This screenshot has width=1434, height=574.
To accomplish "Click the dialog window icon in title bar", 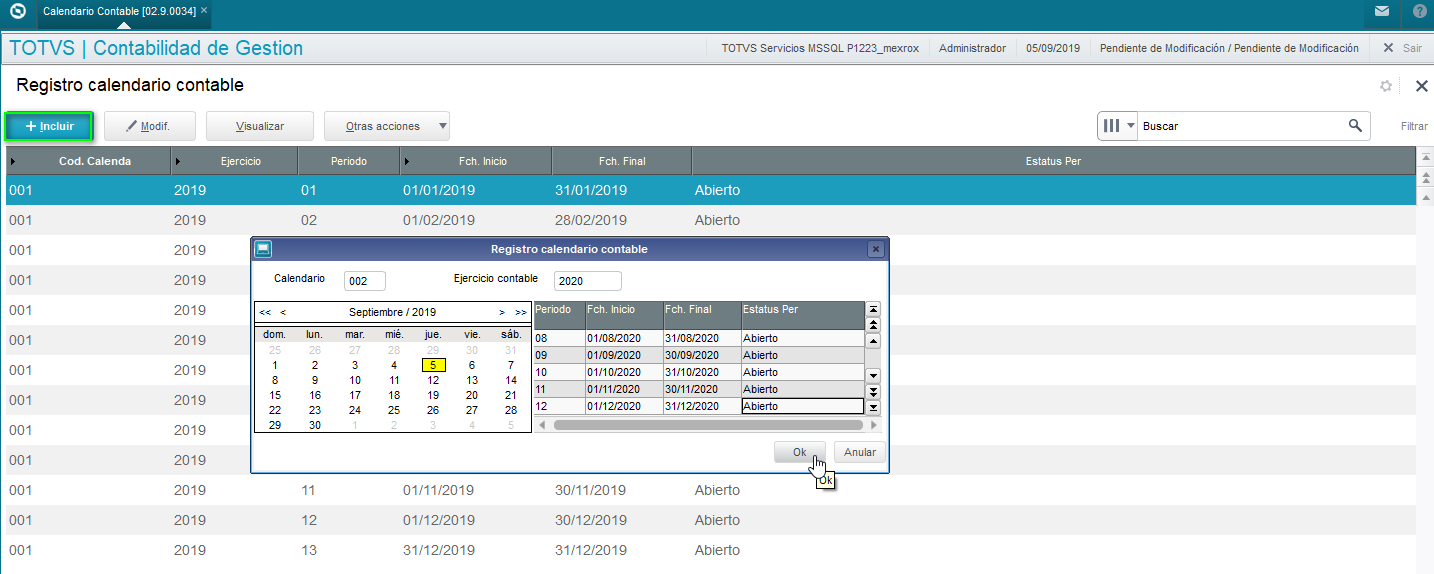I will 263,249.
